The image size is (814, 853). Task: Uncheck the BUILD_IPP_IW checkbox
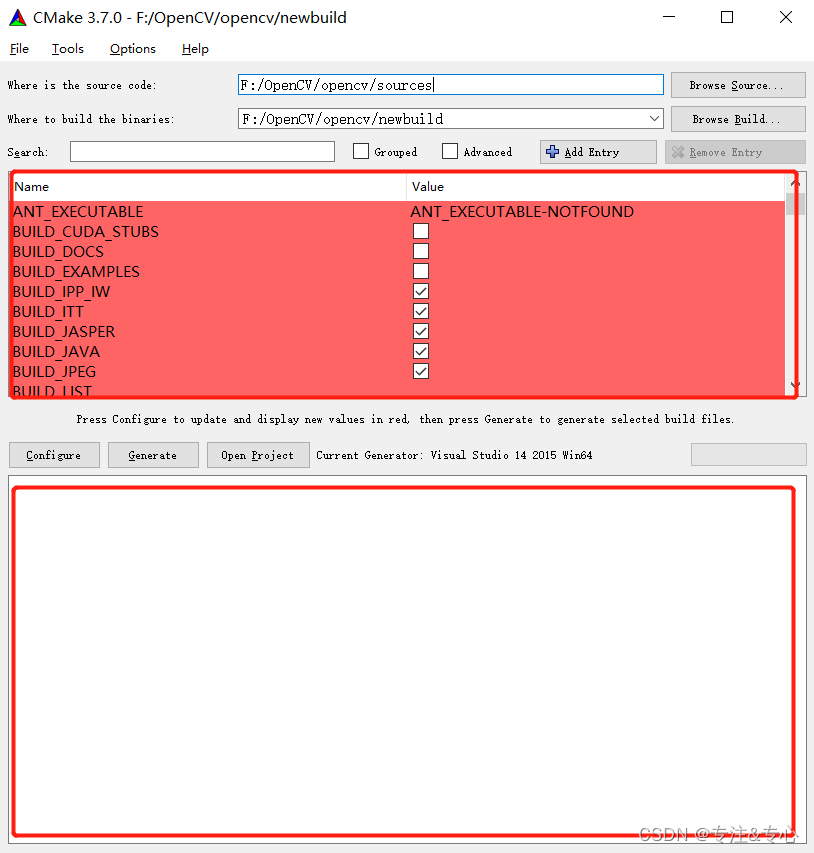421,292
